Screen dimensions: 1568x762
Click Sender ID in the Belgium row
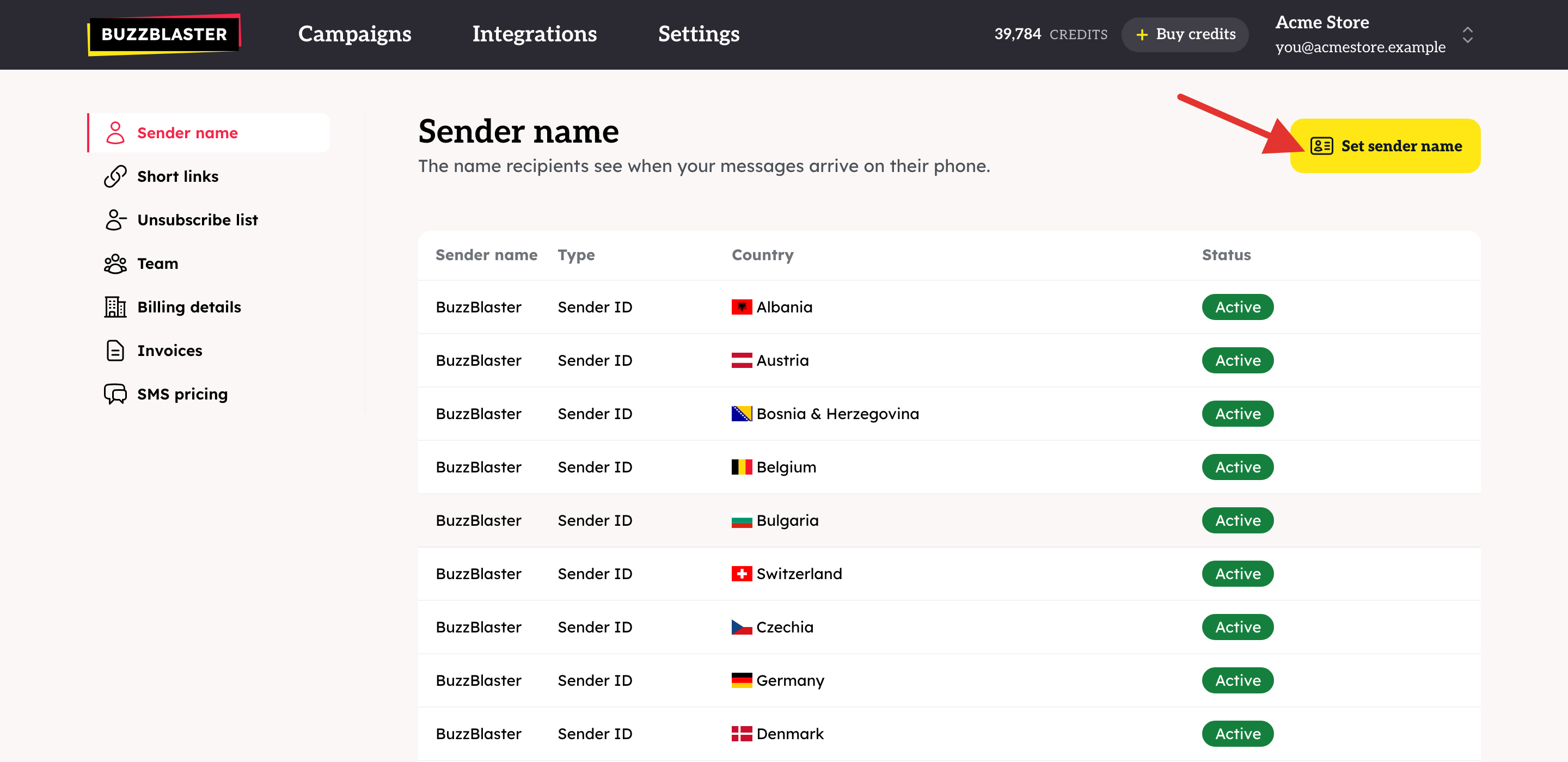(595, 467)
